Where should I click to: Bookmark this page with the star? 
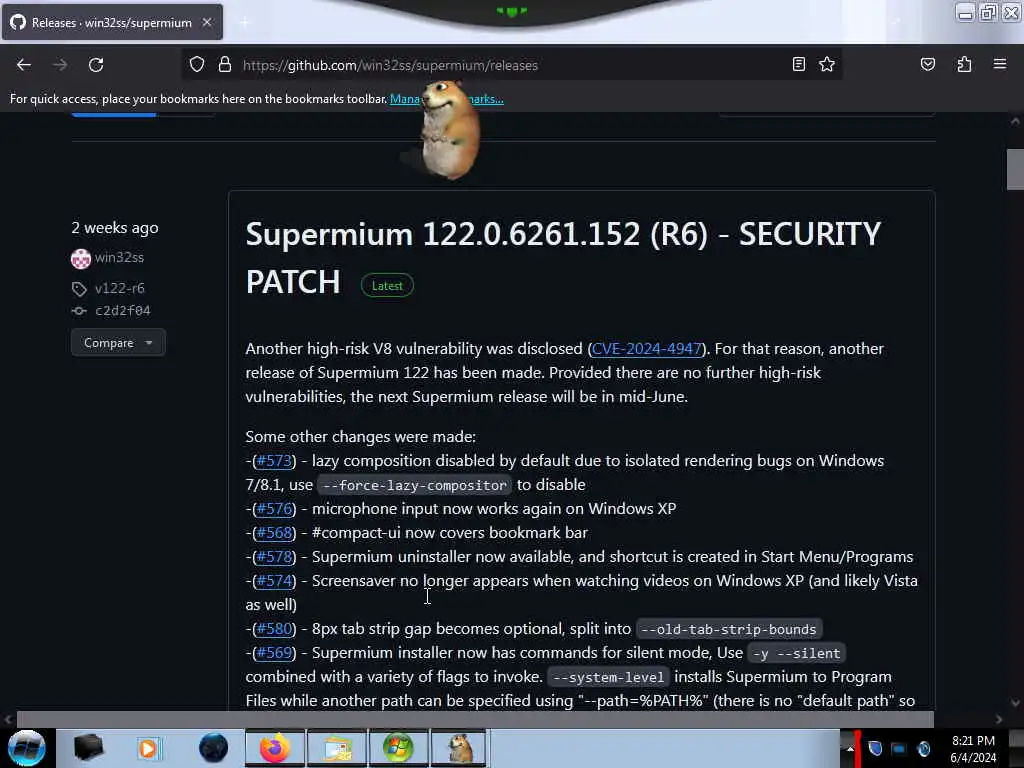point(827,64)
